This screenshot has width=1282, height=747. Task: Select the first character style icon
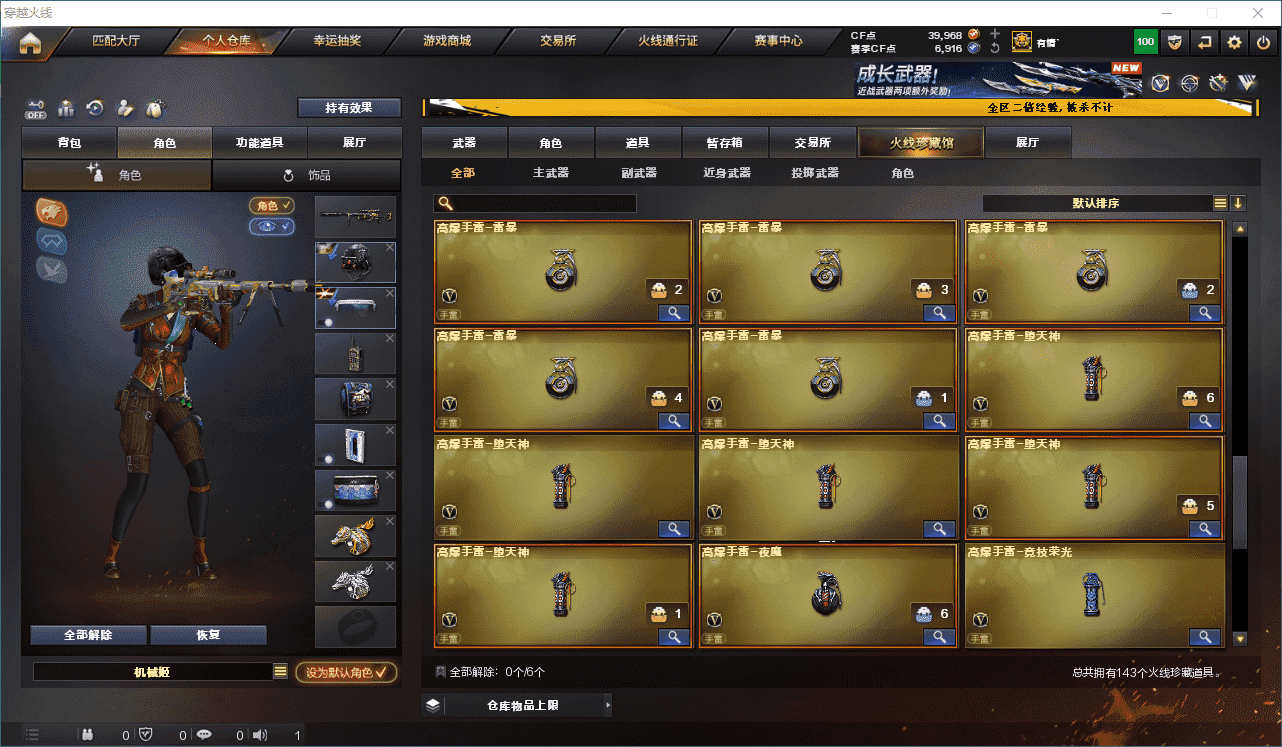[52, 211]
